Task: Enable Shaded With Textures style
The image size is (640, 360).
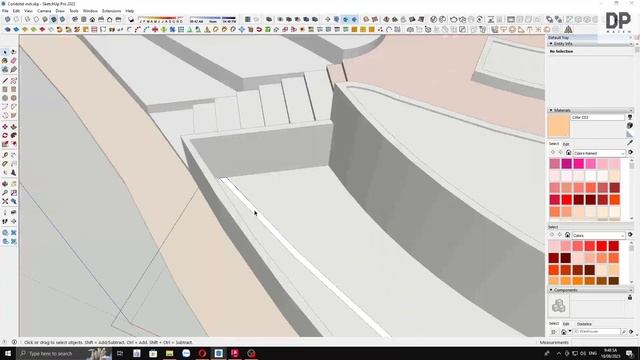Action: coord(53,19)
